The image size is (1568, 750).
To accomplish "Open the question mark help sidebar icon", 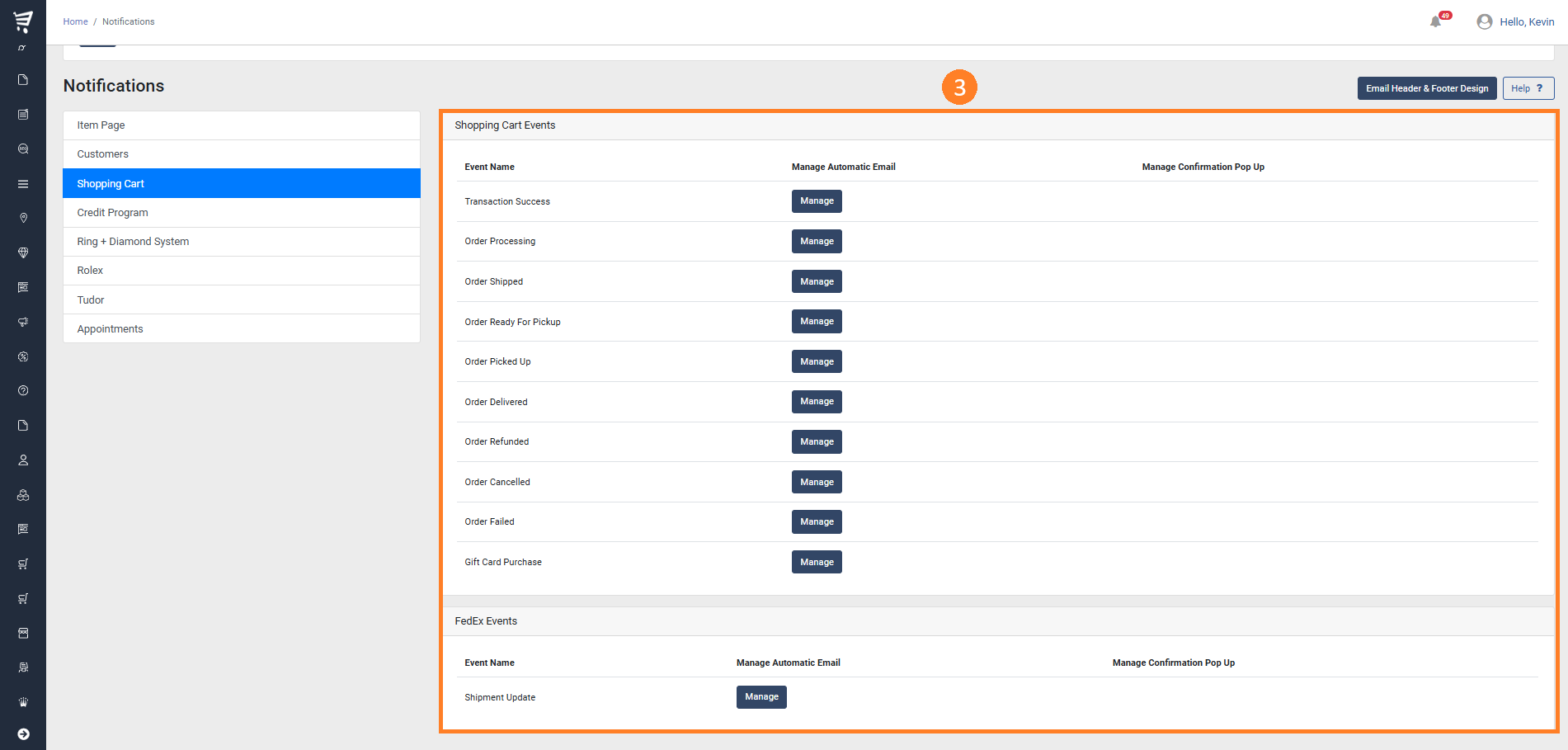I will tap(23, 391).
